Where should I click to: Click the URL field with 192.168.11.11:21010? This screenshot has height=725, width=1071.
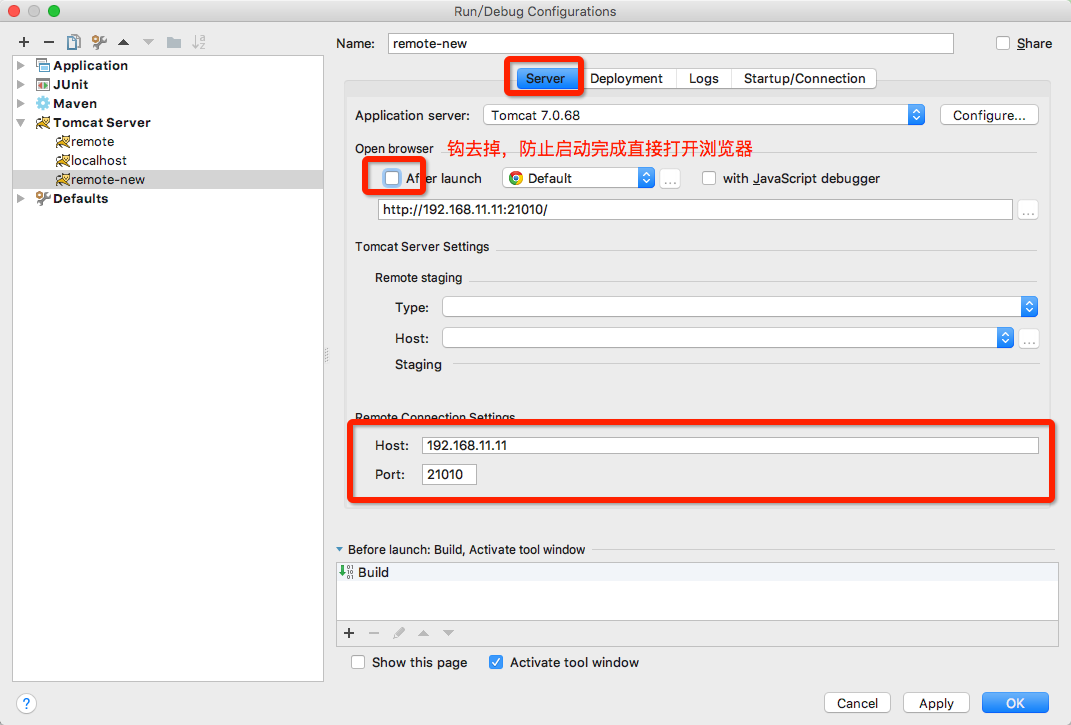695,210
